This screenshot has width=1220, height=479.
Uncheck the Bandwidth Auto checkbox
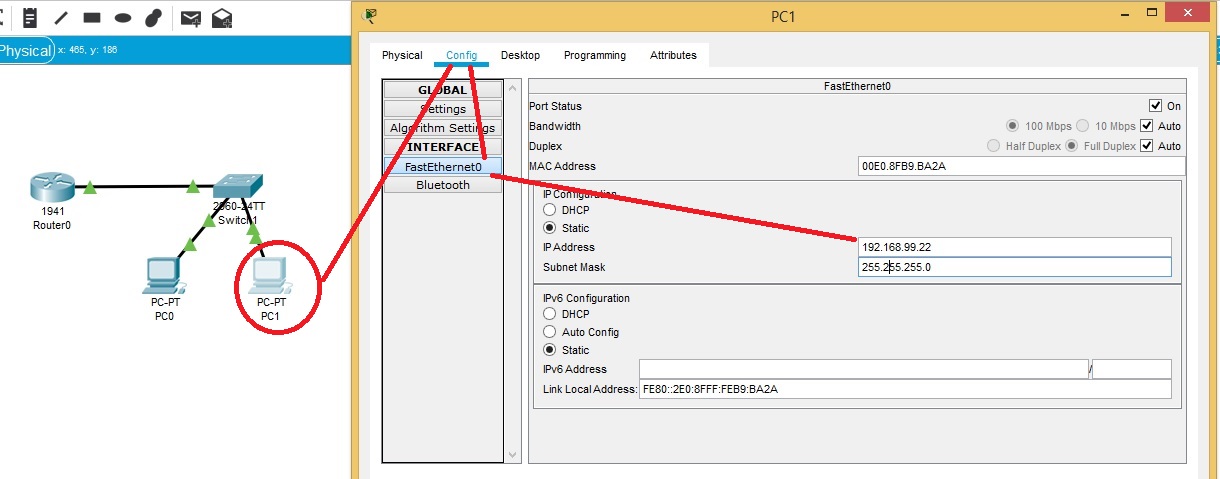pyautogui.click(x=1147, y=126)
